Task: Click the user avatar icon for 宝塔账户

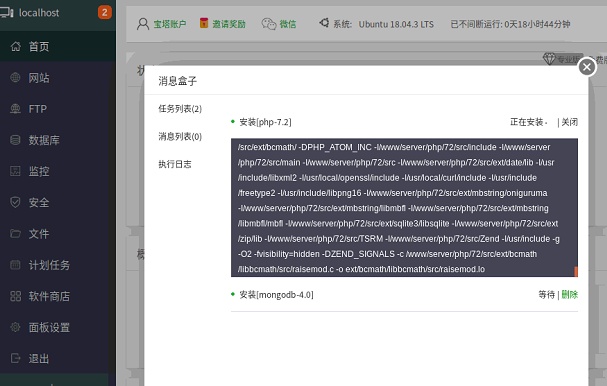Action: 143,24
